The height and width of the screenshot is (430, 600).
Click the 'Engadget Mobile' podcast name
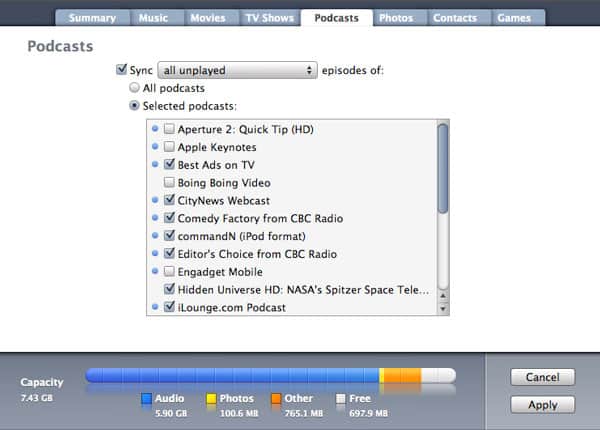220,272
